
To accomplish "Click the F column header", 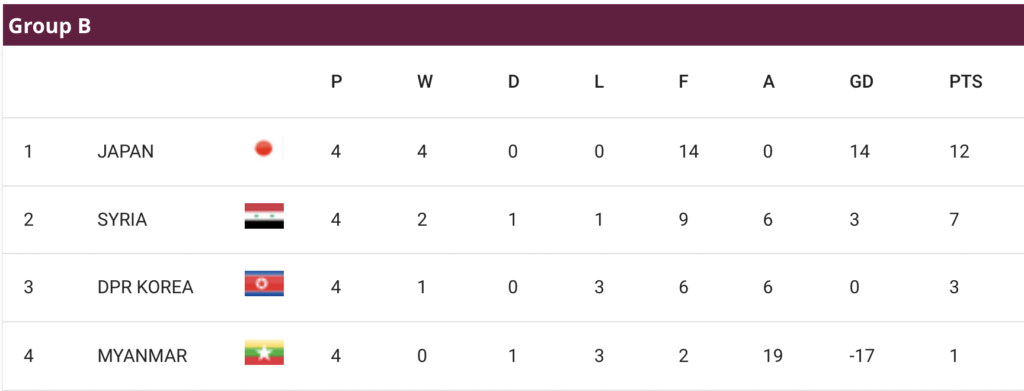I will pos(683,82).
